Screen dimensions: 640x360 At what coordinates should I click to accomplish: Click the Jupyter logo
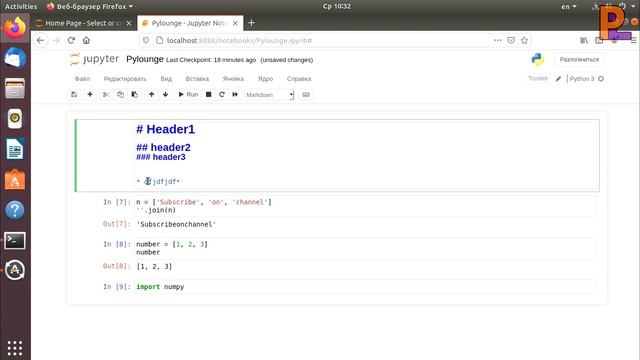coord(94,59)
